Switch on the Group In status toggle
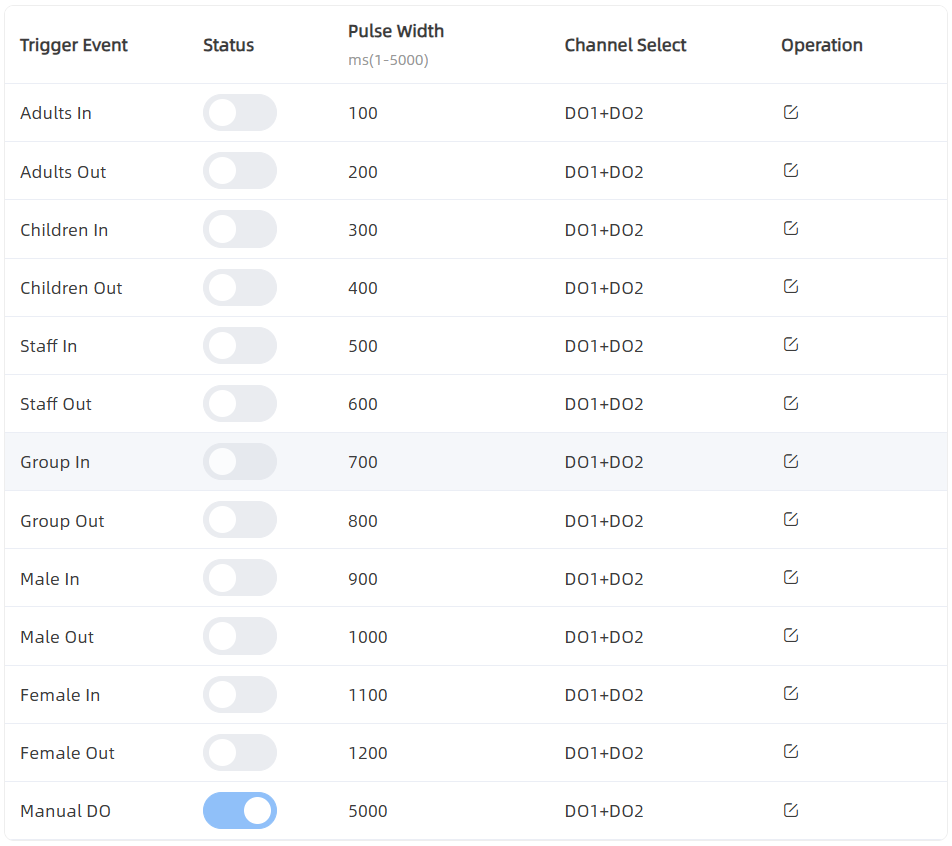This screenshot has height=846, width=952. pyautogui.click(x=239, y=462)
